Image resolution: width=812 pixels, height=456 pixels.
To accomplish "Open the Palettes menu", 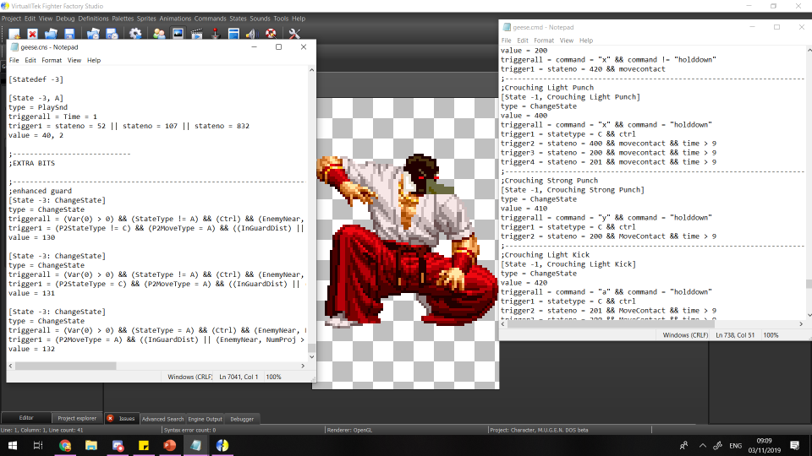I will coord(123,19).
